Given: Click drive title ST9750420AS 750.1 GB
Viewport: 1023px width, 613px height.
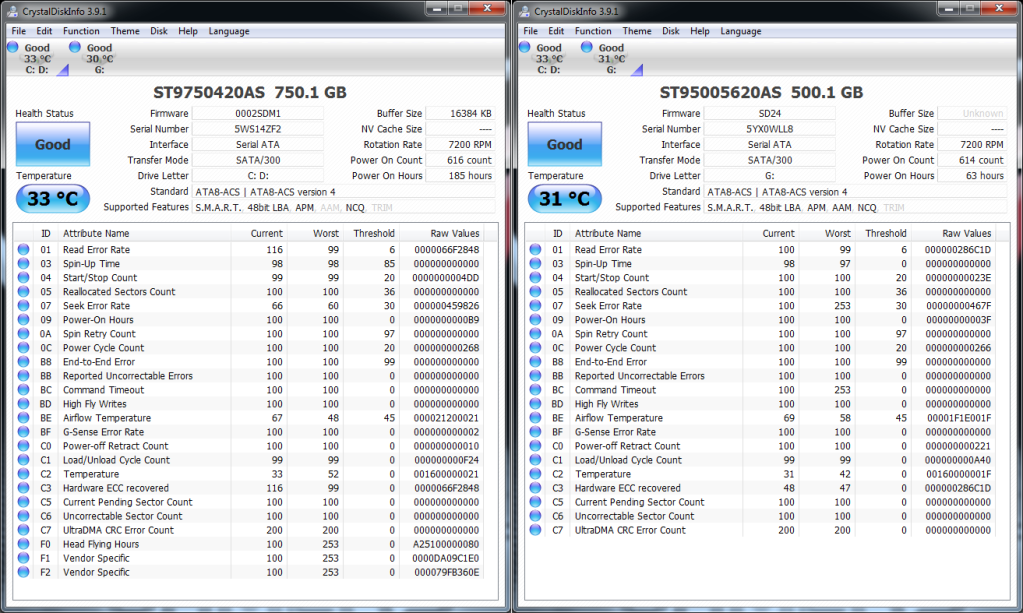Looking at the screenshot, I should click(x=250, y=93).
